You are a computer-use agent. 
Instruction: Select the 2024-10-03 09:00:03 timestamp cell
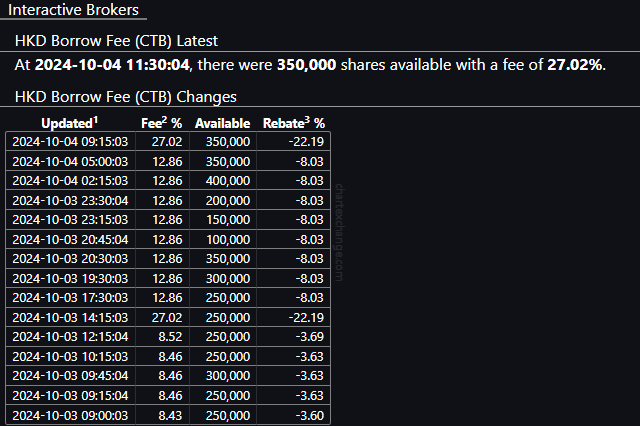70,415
